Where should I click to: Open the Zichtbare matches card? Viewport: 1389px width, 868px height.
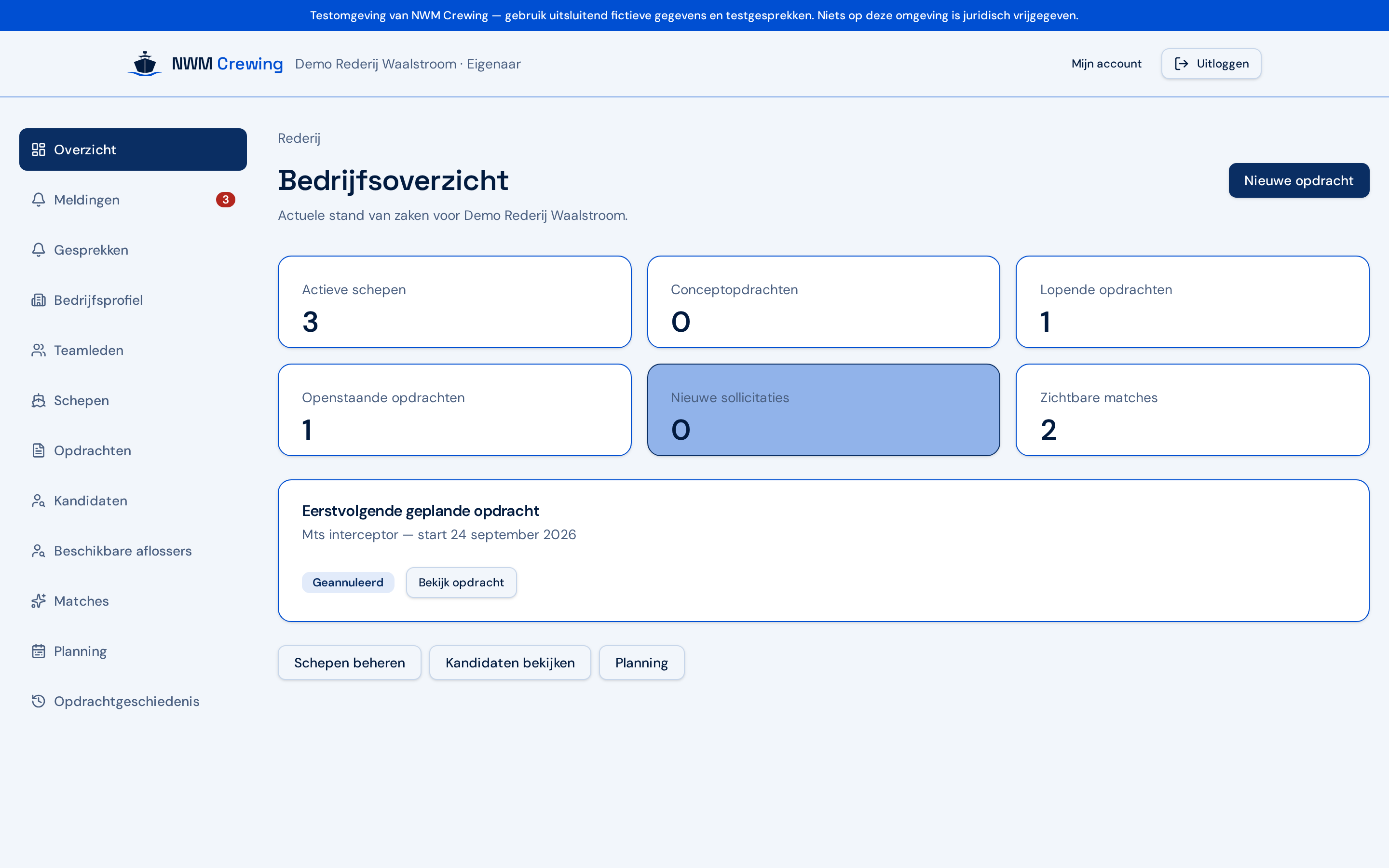(x=1193, y=410)
